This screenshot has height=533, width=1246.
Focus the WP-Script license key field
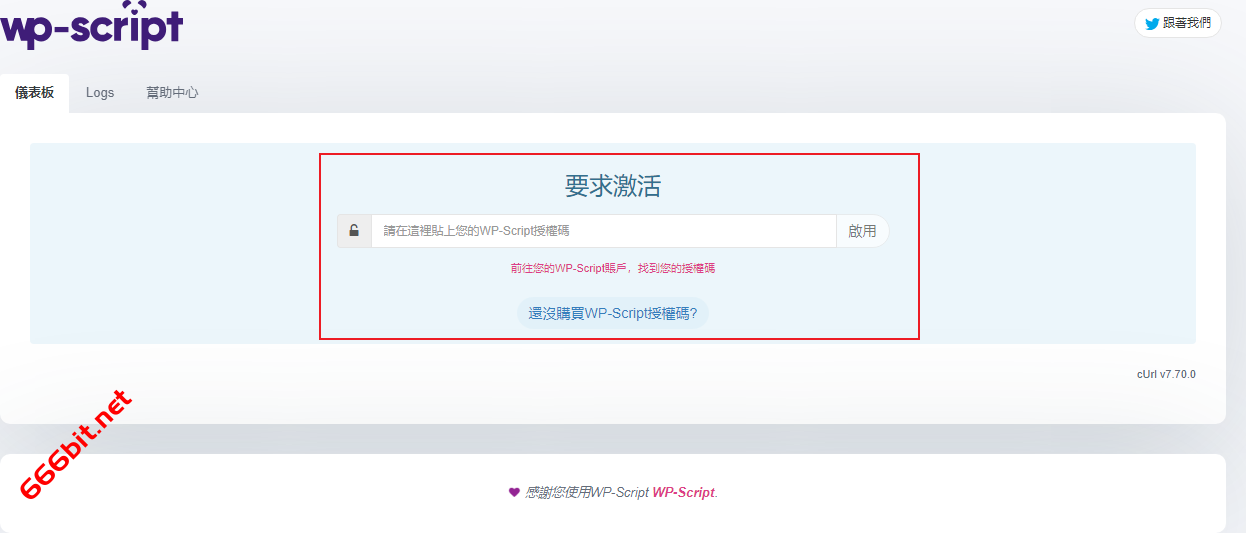coord(604,231)
